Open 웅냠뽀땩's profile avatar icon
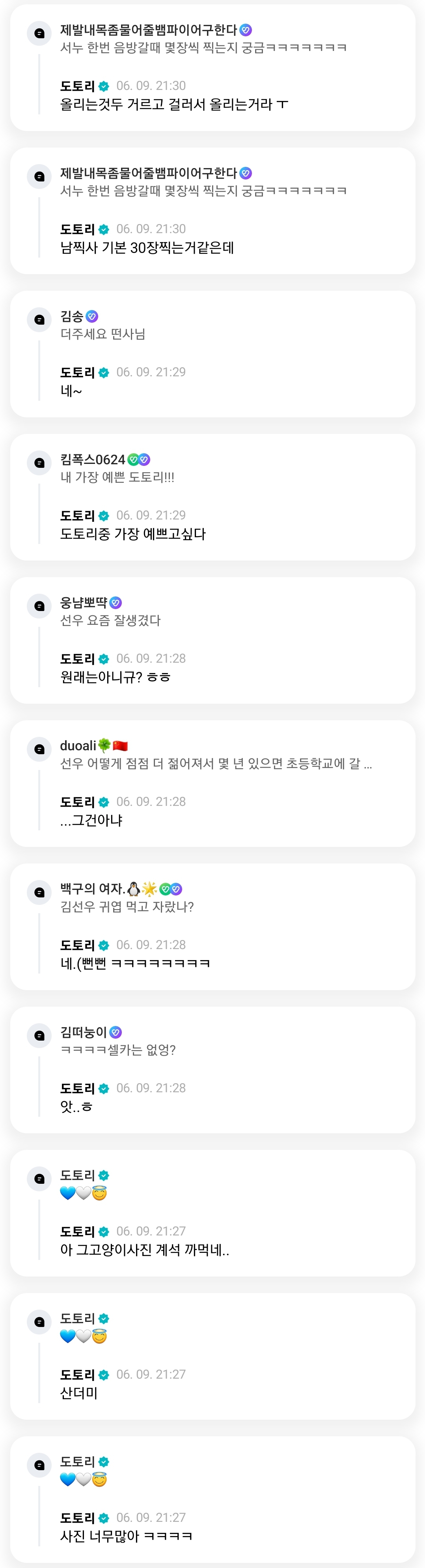Screen dimensions: 425x1568 [x=39, y=606]
